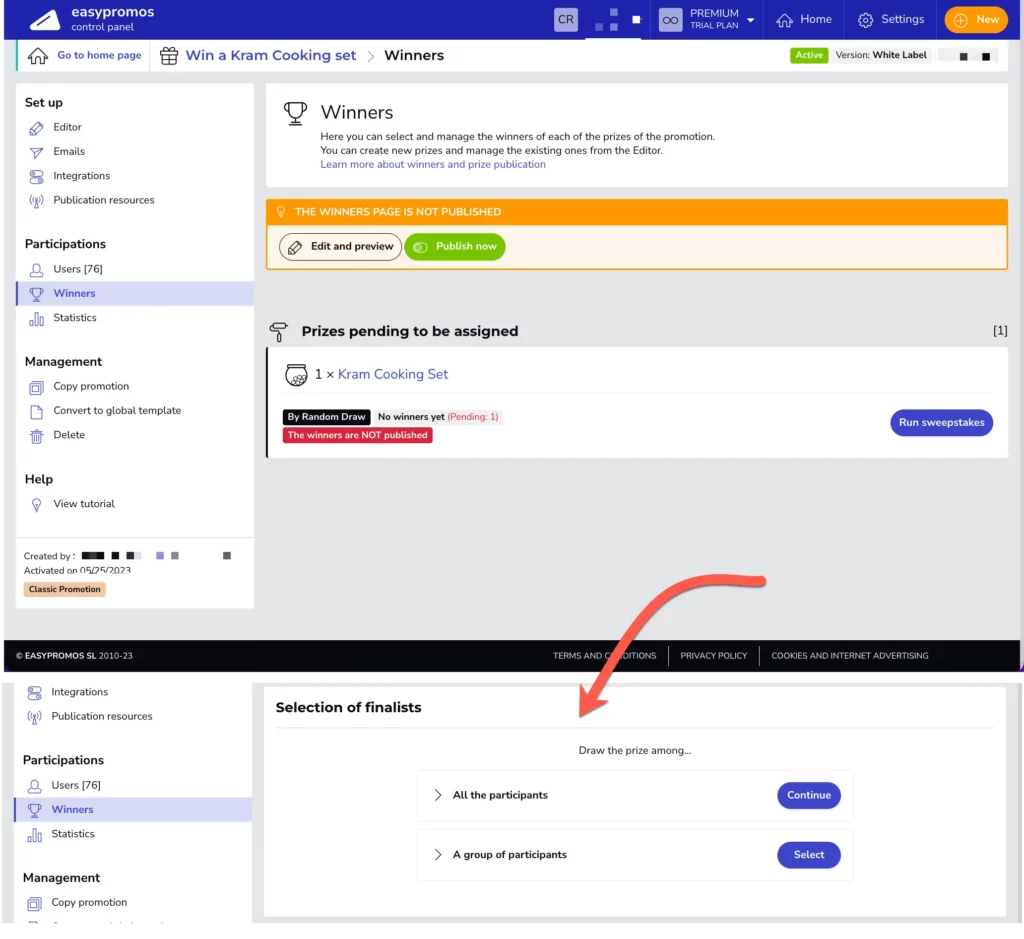1024x939 pixels.
Task: Open Cookies and Internet Advertising footer link
Action: click(x=850, y=656)
